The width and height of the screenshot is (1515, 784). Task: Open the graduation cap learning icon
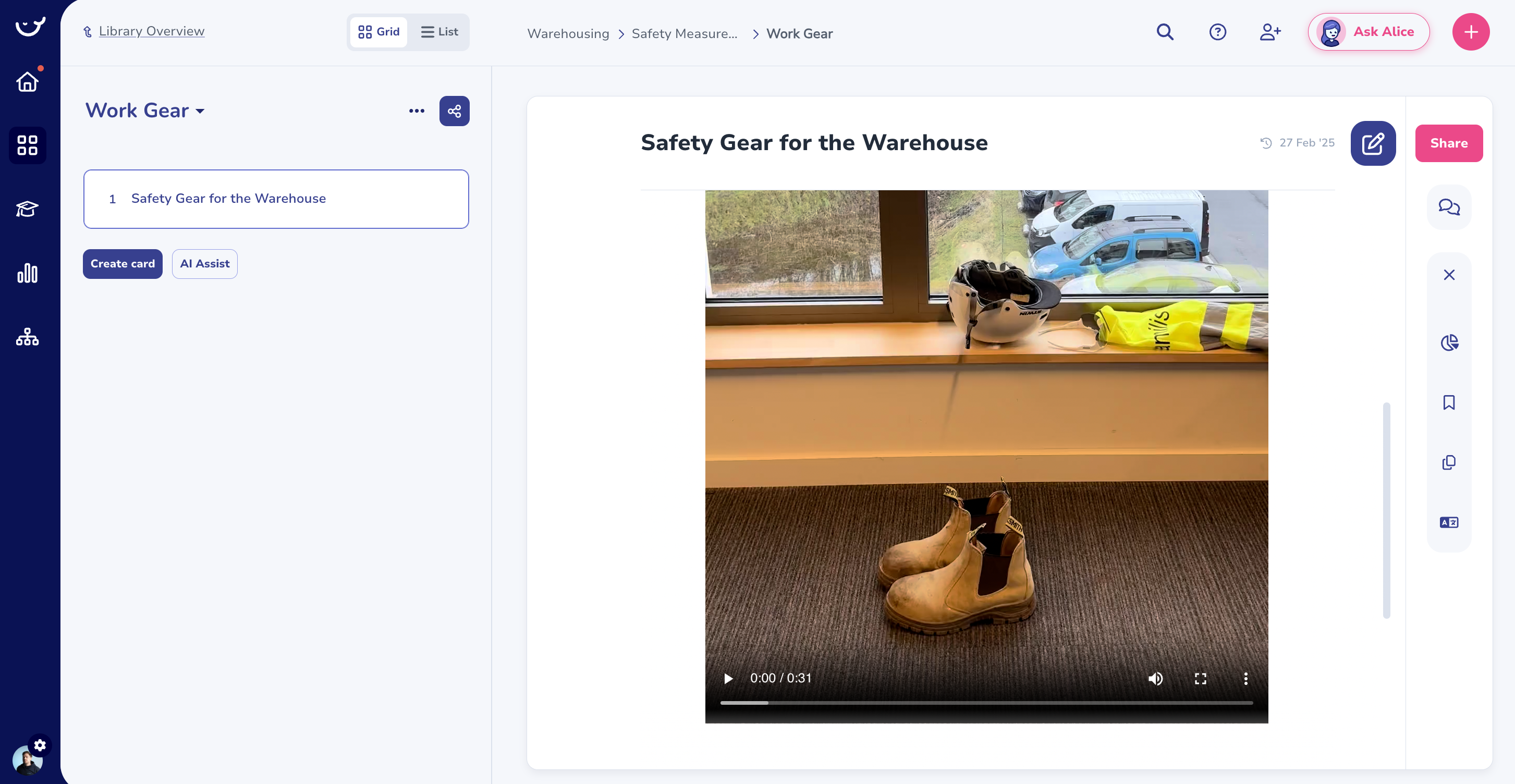coord(27,209)
